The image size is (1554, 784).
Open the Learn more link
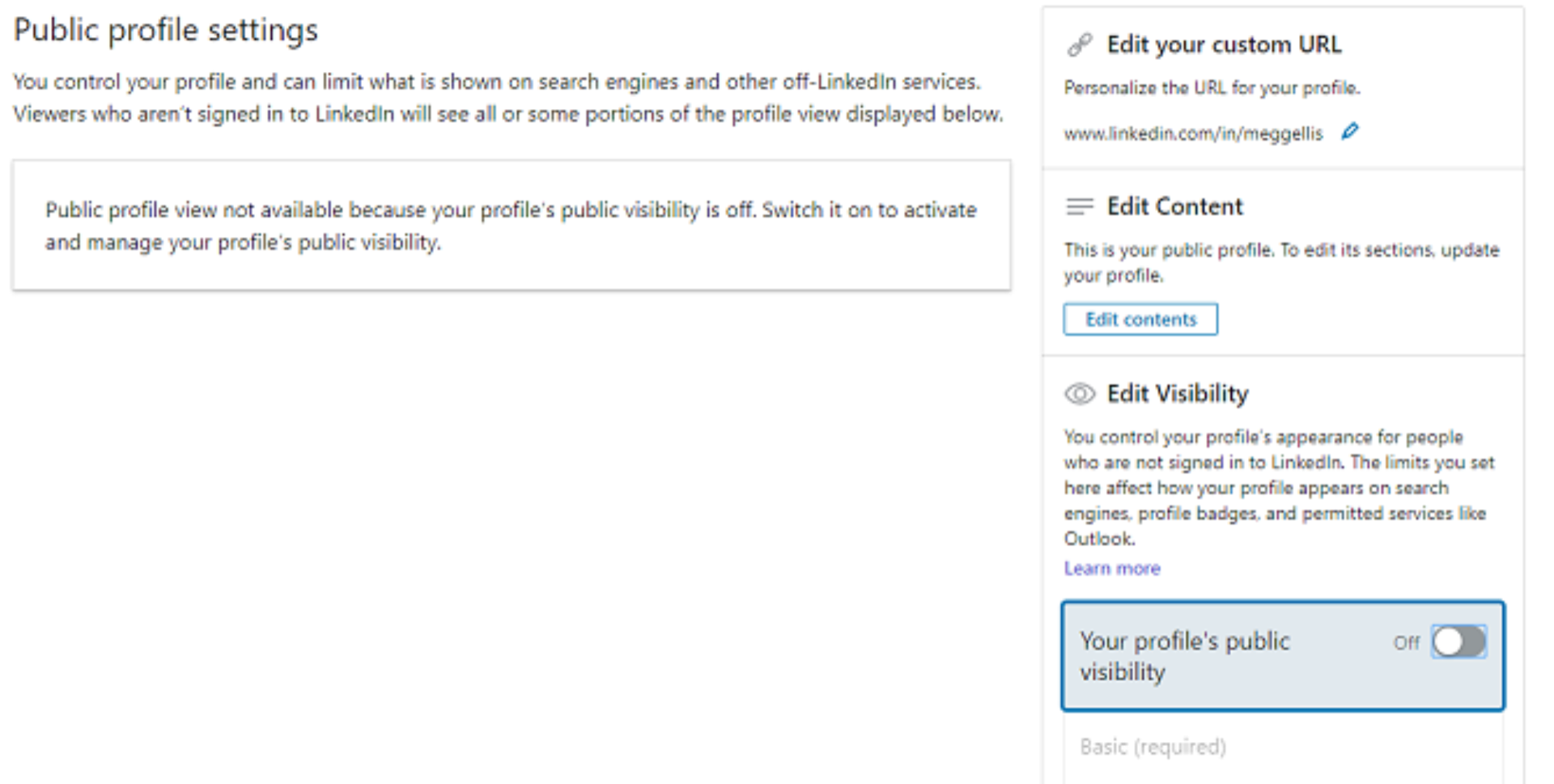tap(1112, 569)
